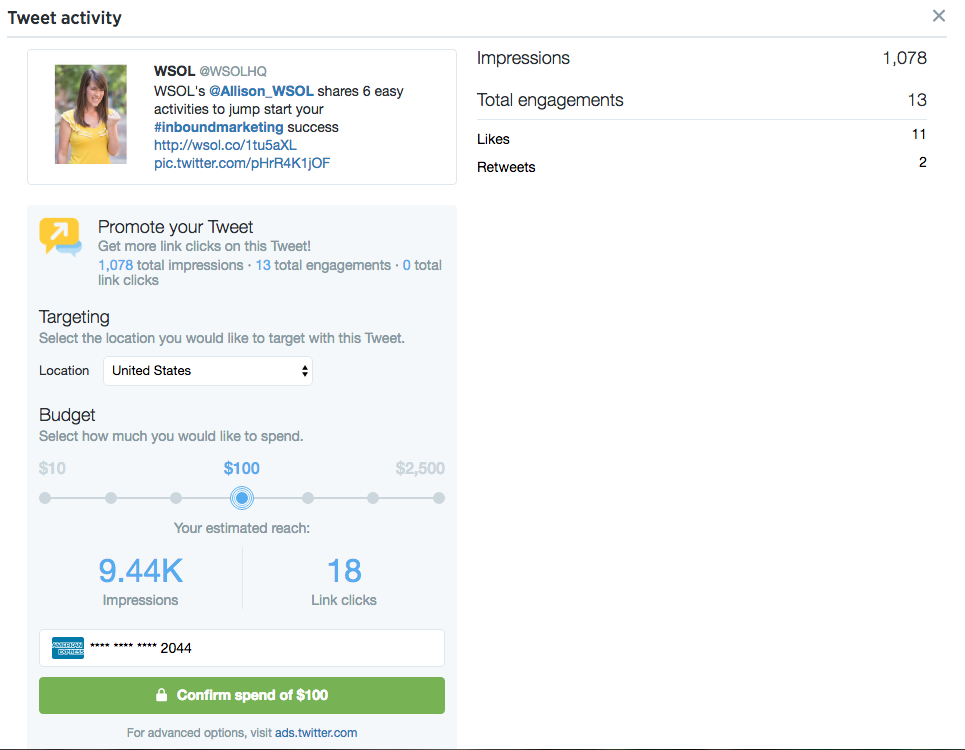This screenshot has height=750, width=965.
Task: Set budget slider to the $10 minimum stop
Action: pos(45,498)
